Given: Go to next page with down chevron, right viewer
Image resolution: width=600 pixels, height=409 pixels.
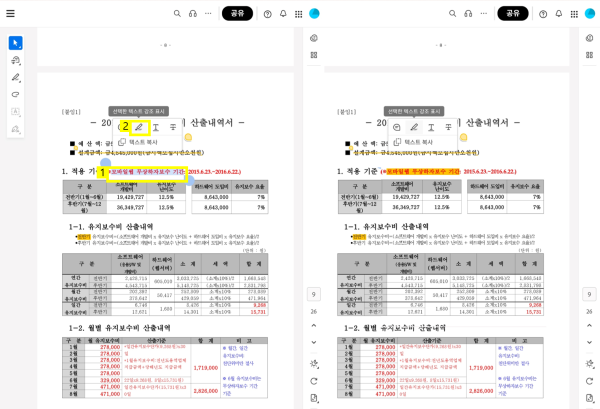Looking at the screenshot, I should 589,342.
